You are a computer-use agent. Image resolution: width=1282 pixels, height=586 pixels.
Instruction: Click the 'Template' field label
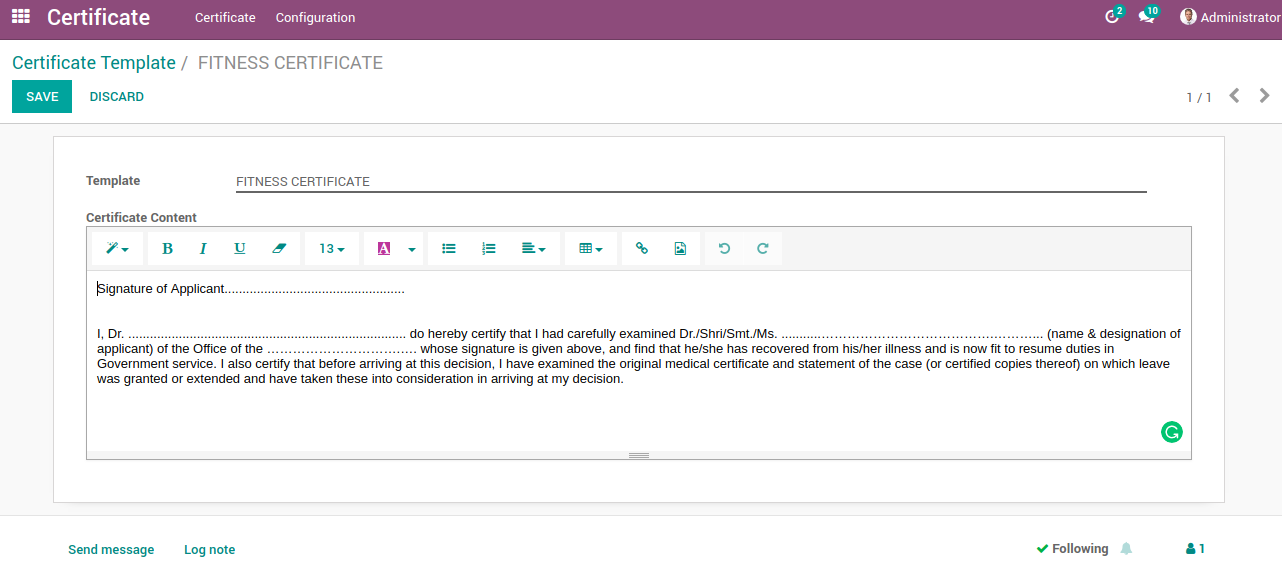(x=113, y=181)
